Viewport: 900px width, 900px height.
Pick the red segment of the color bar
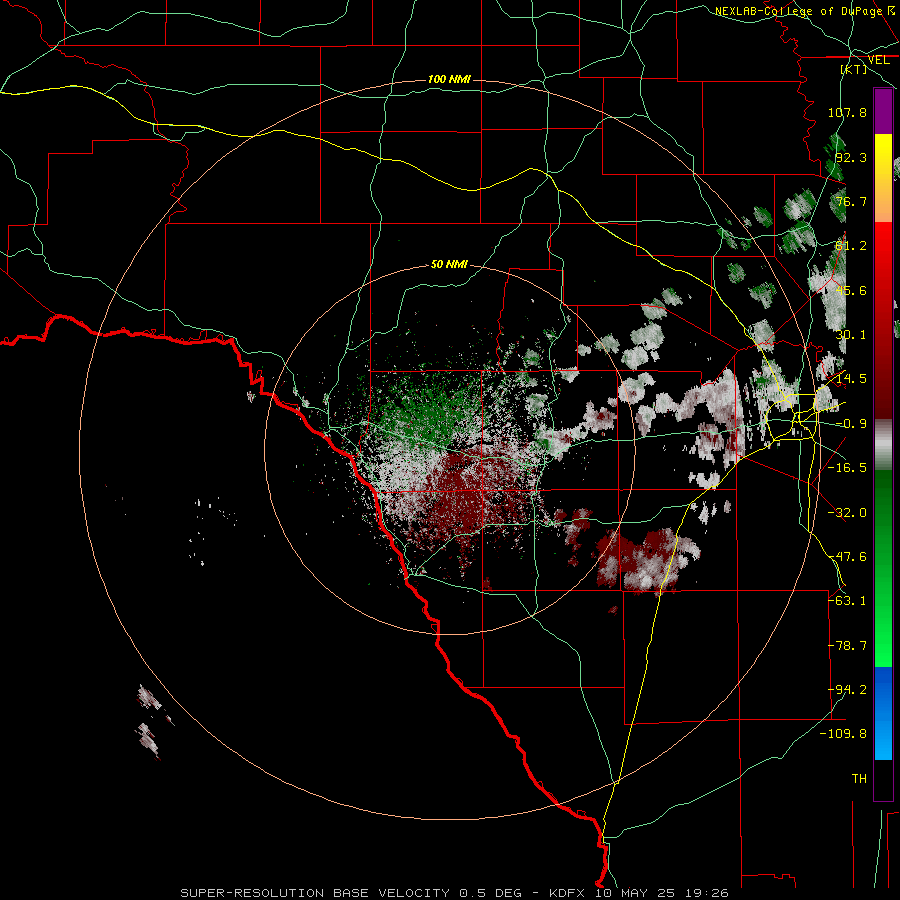(883, 320)
